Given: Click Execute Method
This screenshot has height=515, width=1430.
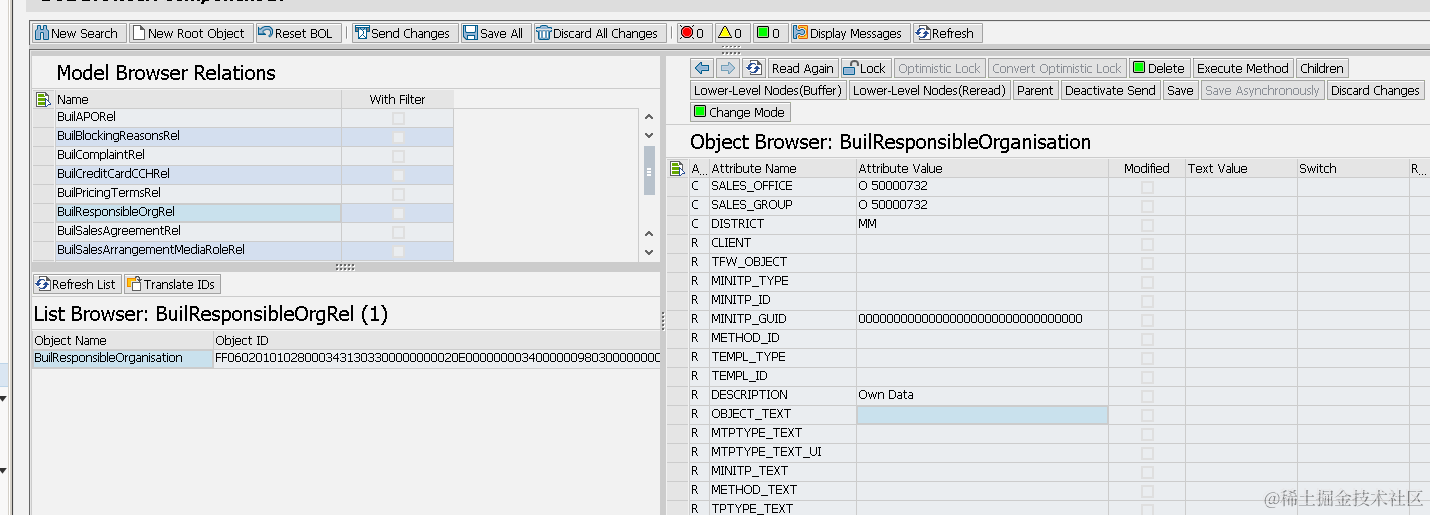Looking at the screenshot, I should [x=1243, y=68].
